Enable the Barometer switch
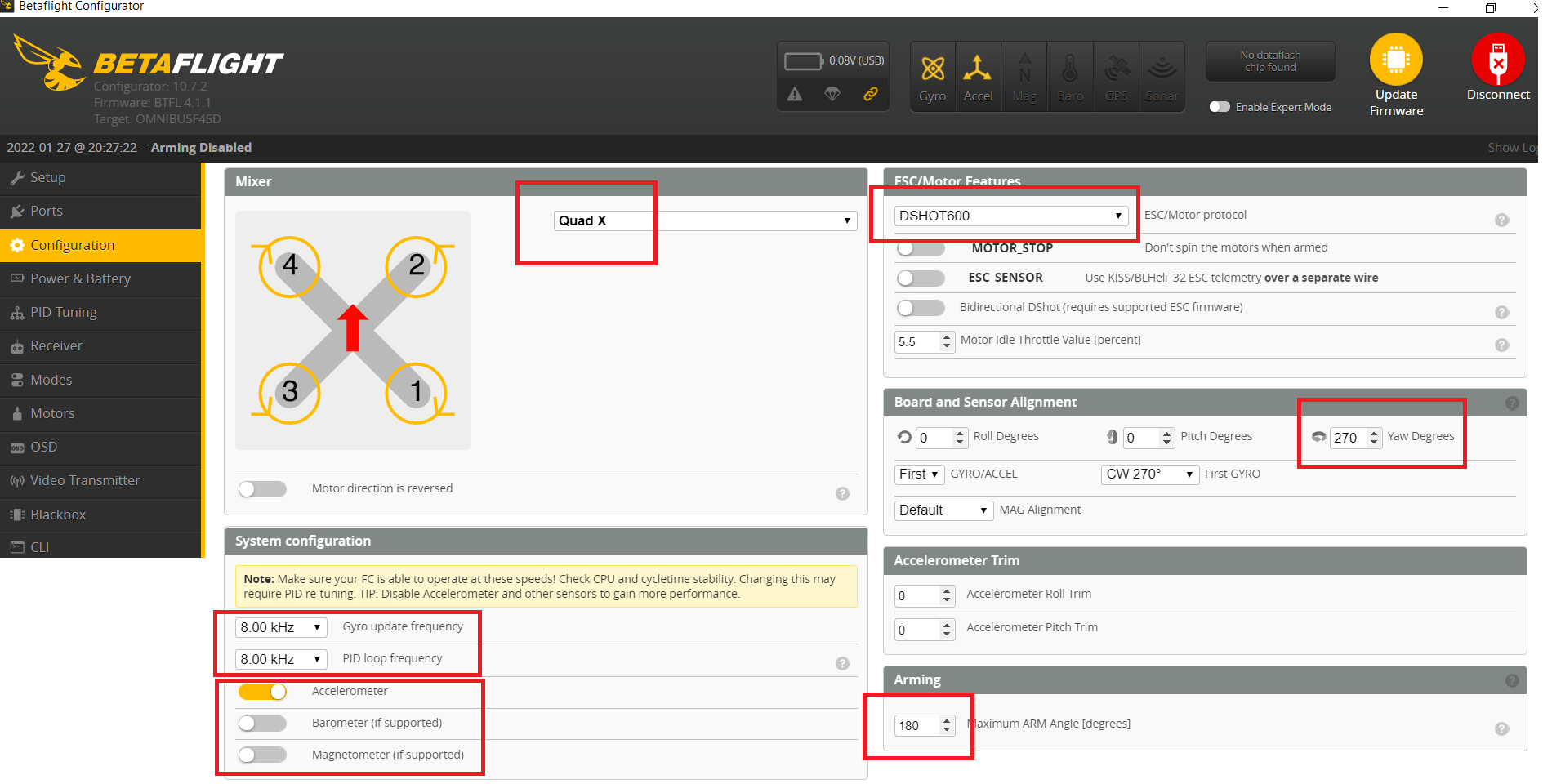1552x784 pixels. click(262, 724)
